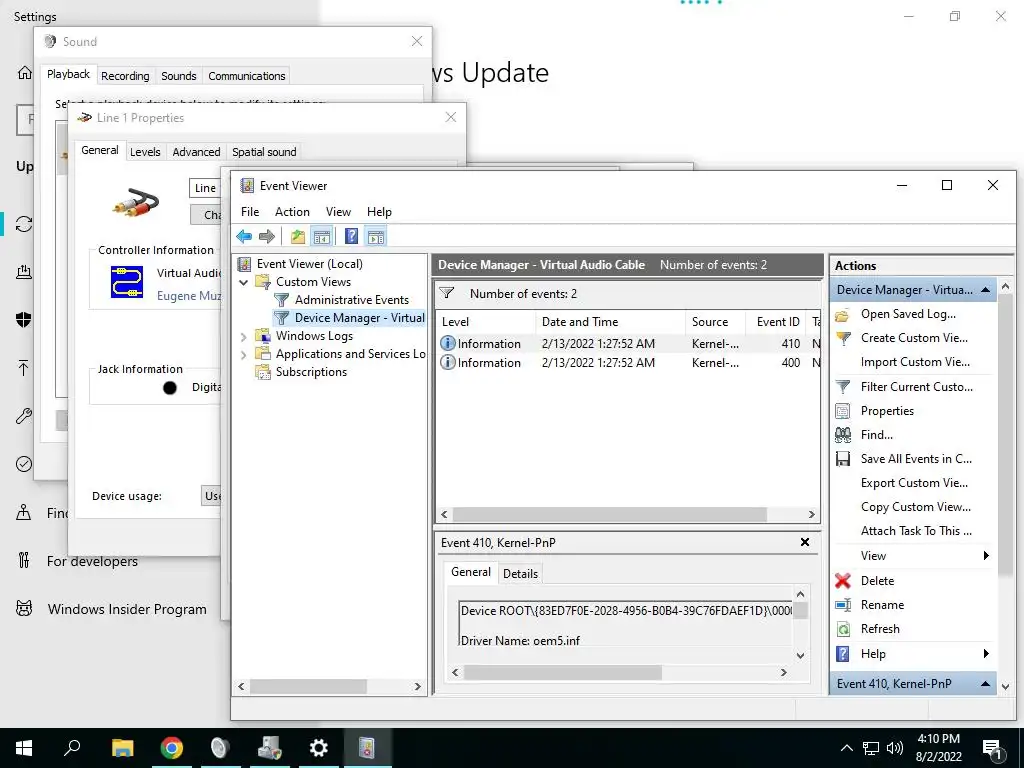Sort by Date and Time column header
This screenshot has width=1024, height=768.
pos(611,322)
